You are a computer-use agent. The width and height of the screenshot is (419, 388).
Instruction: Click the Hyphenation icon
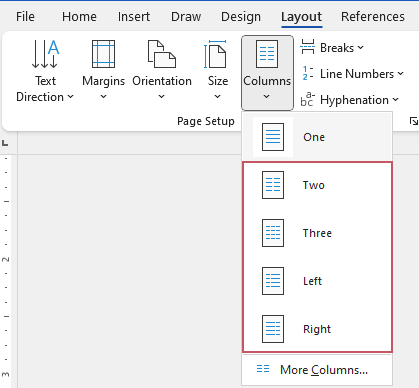pos(307,99)
